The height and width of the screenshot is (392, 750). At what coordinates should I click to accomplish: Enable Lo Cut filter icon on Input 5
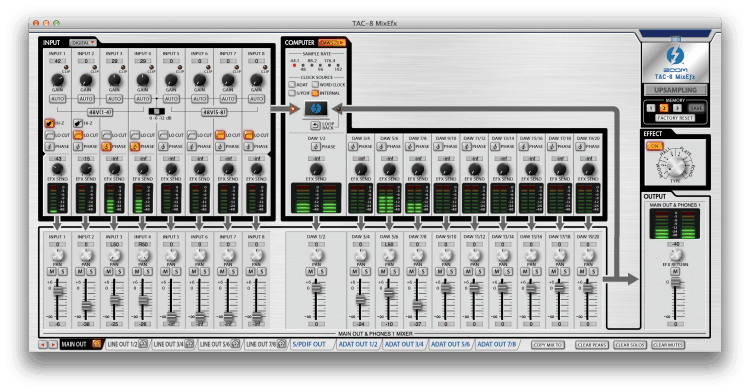tap(163, 135)
